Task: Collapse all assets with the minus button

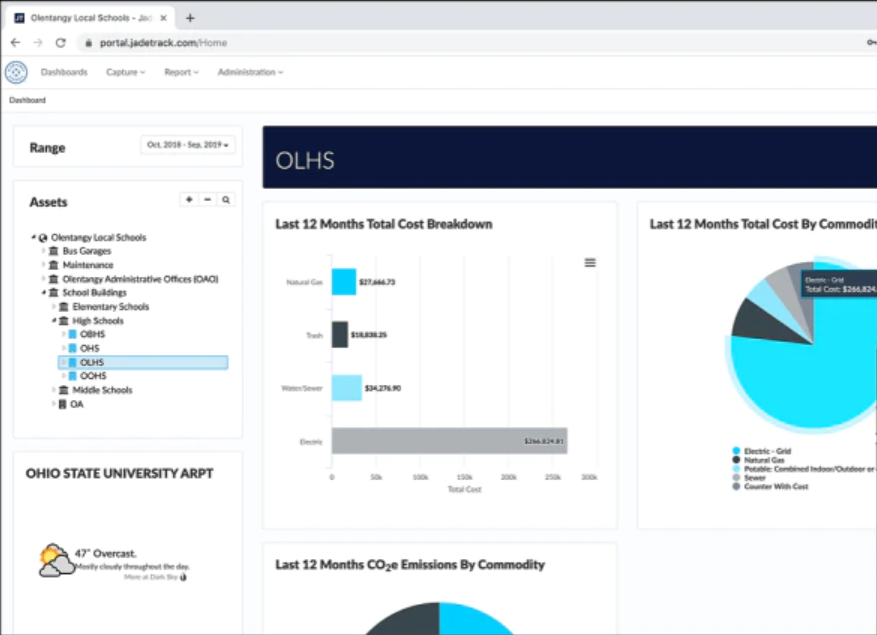Action: pos(208,200)
